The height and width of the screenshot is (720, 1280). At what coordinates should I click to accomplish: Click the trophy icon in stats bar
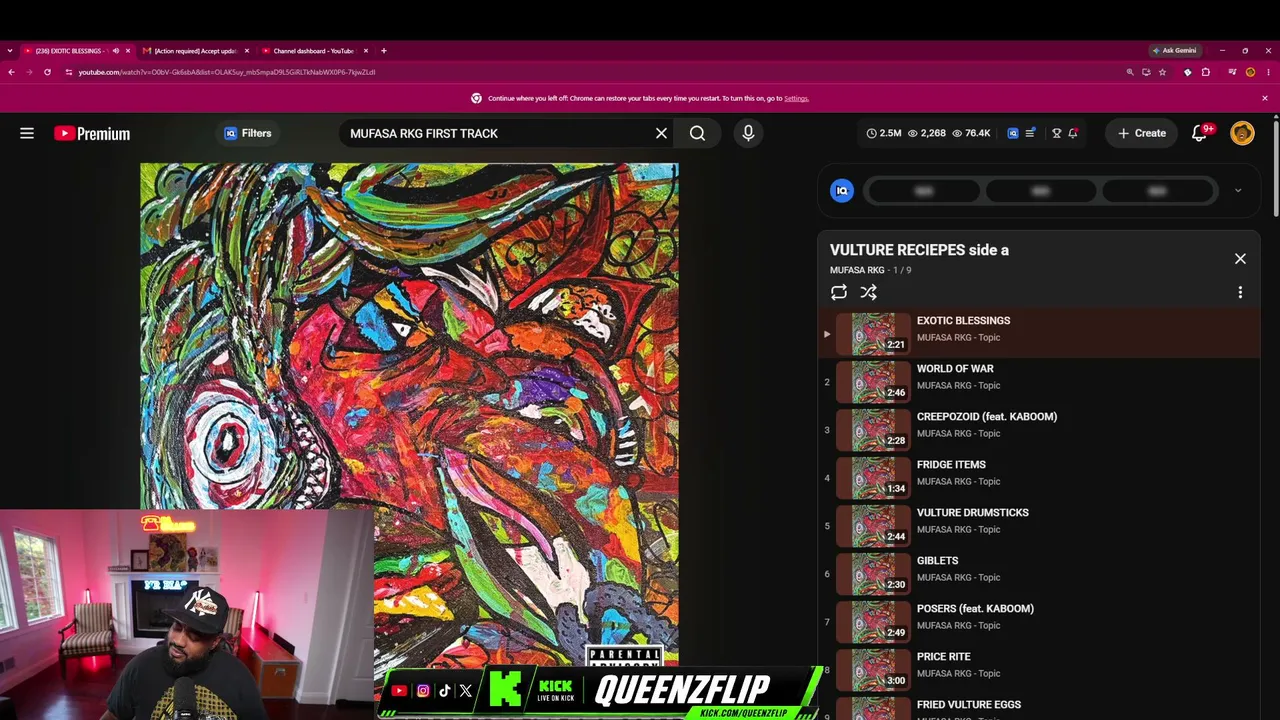(1056, 133)
